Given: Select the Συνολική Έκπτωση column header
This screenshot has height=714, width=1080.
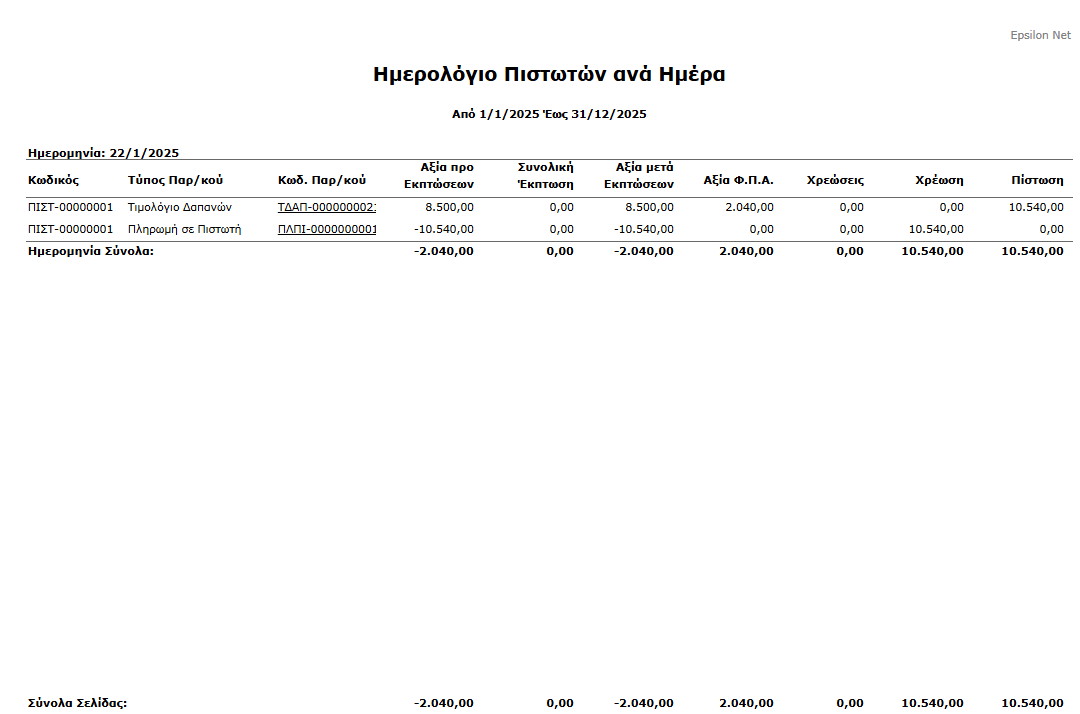Looking at the screenshot, I should coord(545,176).
